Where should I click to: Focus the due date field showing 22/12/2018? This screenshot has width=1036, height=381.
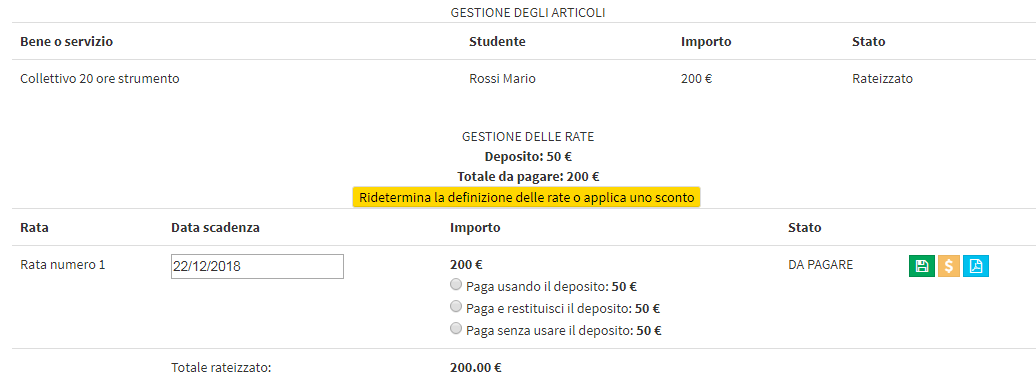click(257, 267)
